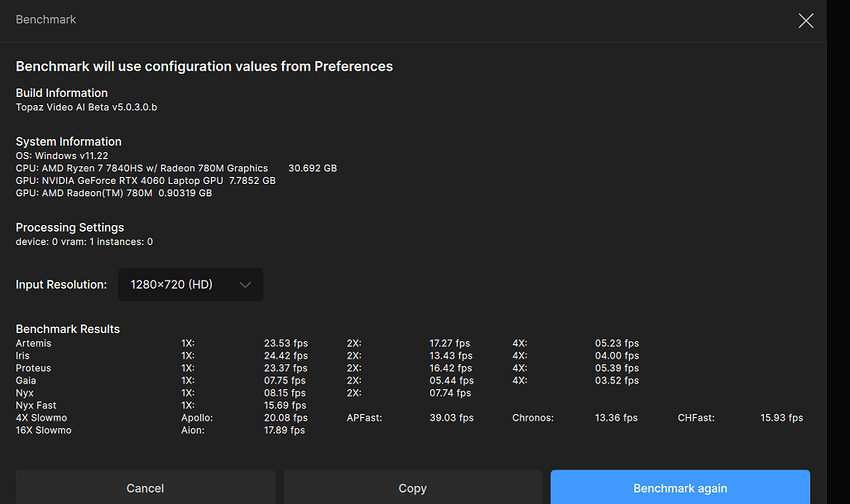Copy the benchmark results
Screen dimensions: 850x504
(x=413, y=488)
